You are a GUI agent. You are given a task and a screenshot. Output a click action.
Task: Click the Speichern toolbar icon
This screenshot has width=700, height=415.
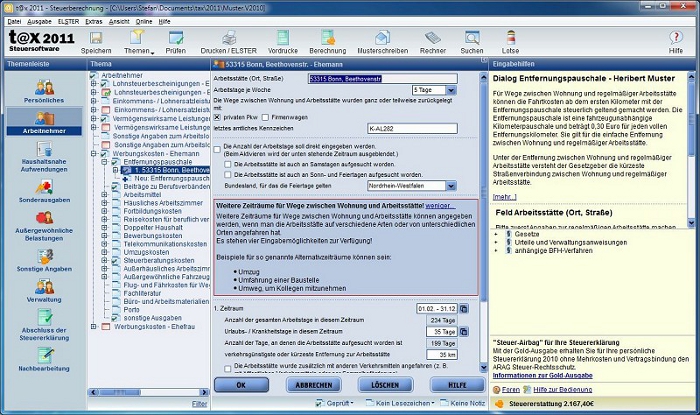click(x=96, y=38)
